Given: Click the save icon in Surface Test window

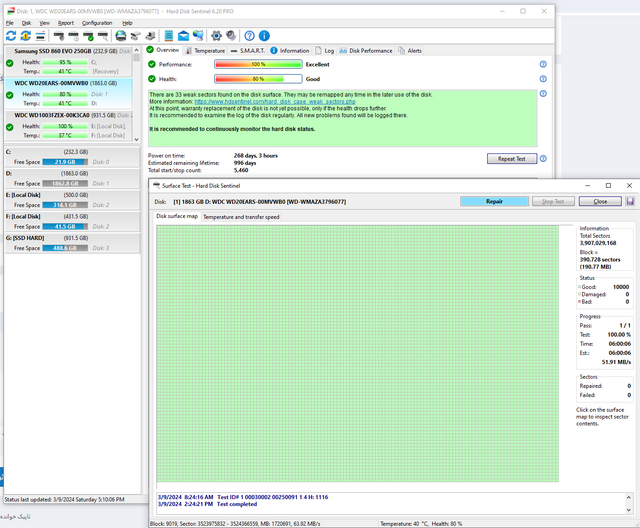Looking at the screenshot, I should [x=630, y=201].
